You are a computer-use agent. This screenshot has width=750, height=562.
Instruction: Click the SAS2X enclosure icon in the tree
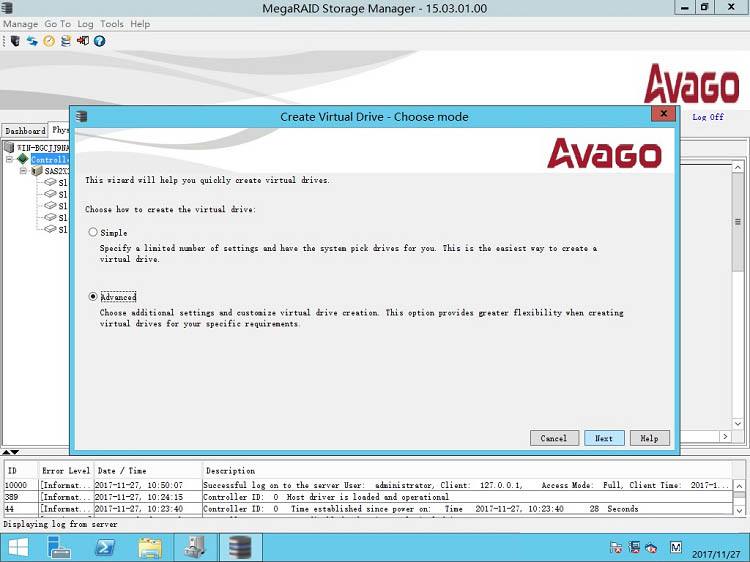pos(37,171)
